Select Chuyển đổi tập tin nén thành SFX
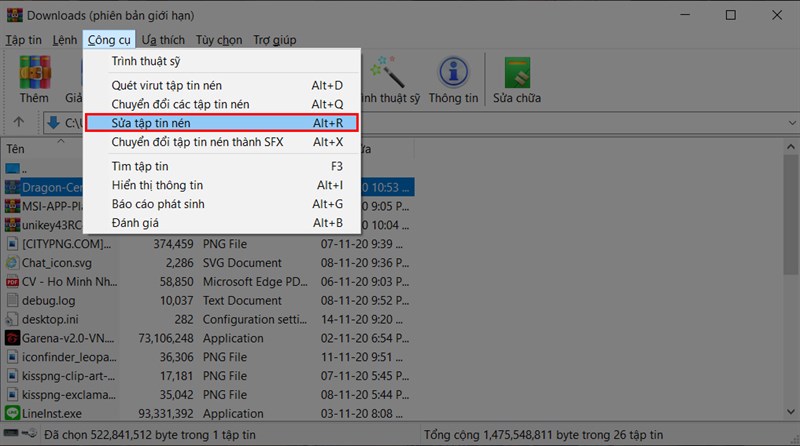The width and height of the screenshot is (800, 446). [x=222, y=142]
